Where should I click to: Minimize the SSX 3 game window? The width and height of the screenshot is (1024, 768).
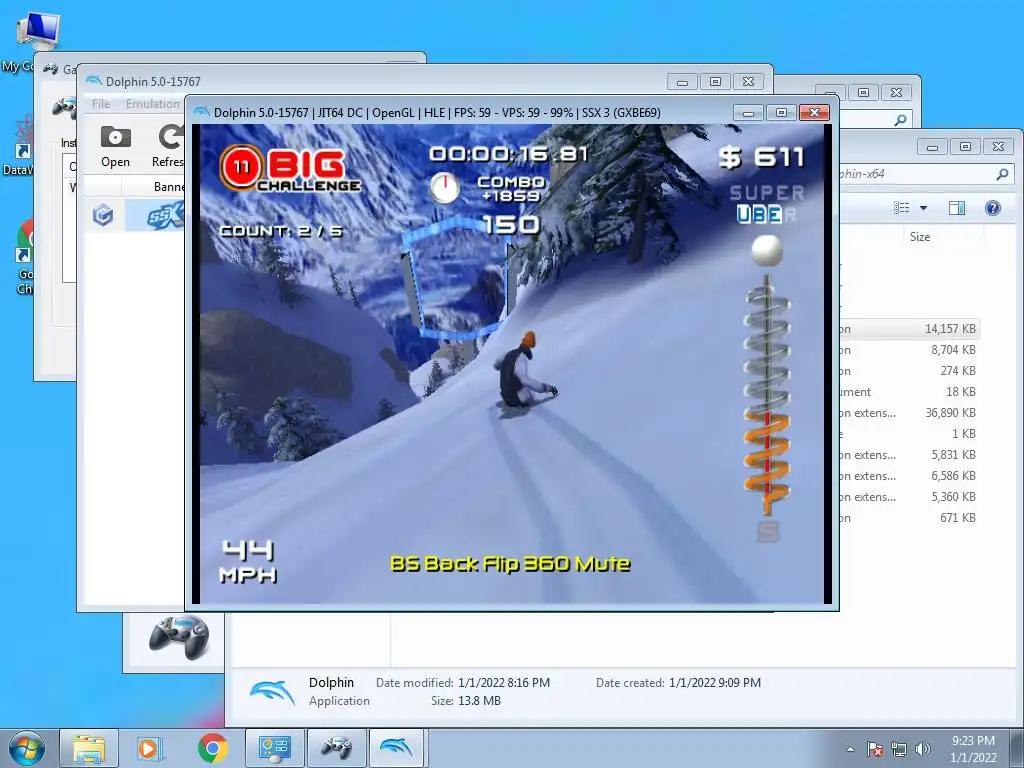pos(748,113)
